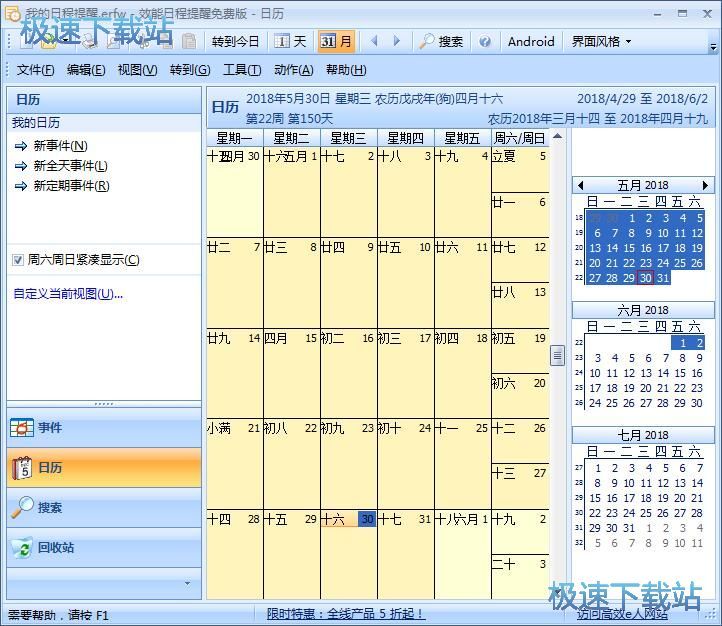Select the 四月 15 day cell

pyautogui.click(x=291, y=373)
